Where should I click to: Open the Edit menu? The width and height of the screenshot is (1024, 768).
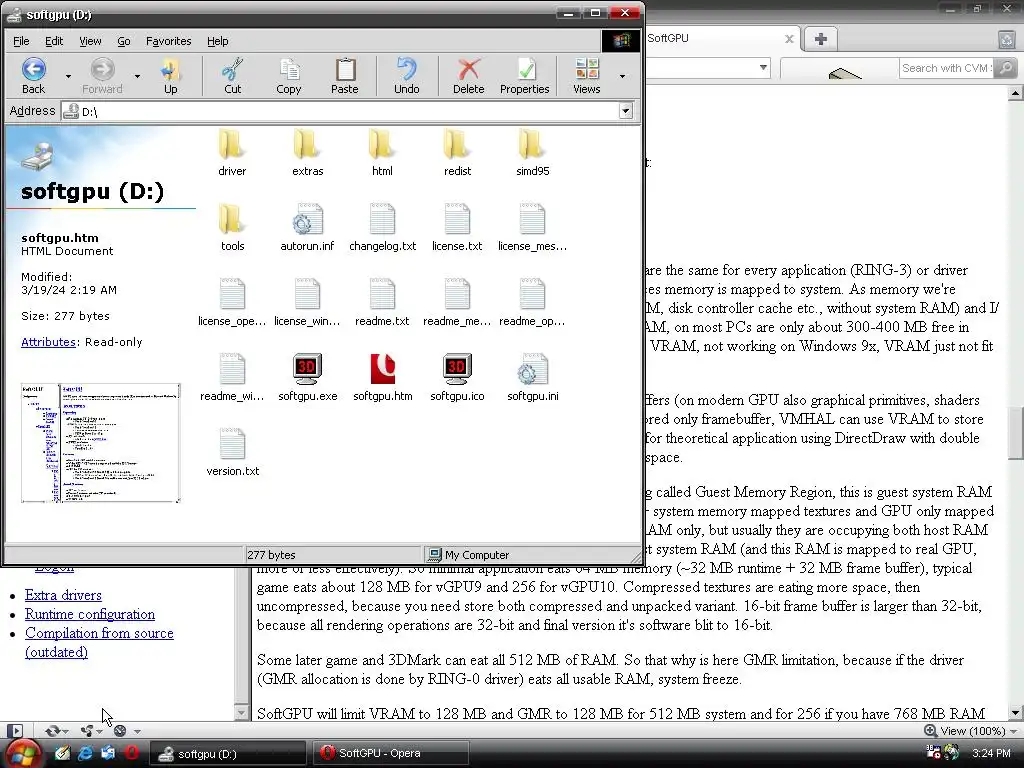[54, 41]
